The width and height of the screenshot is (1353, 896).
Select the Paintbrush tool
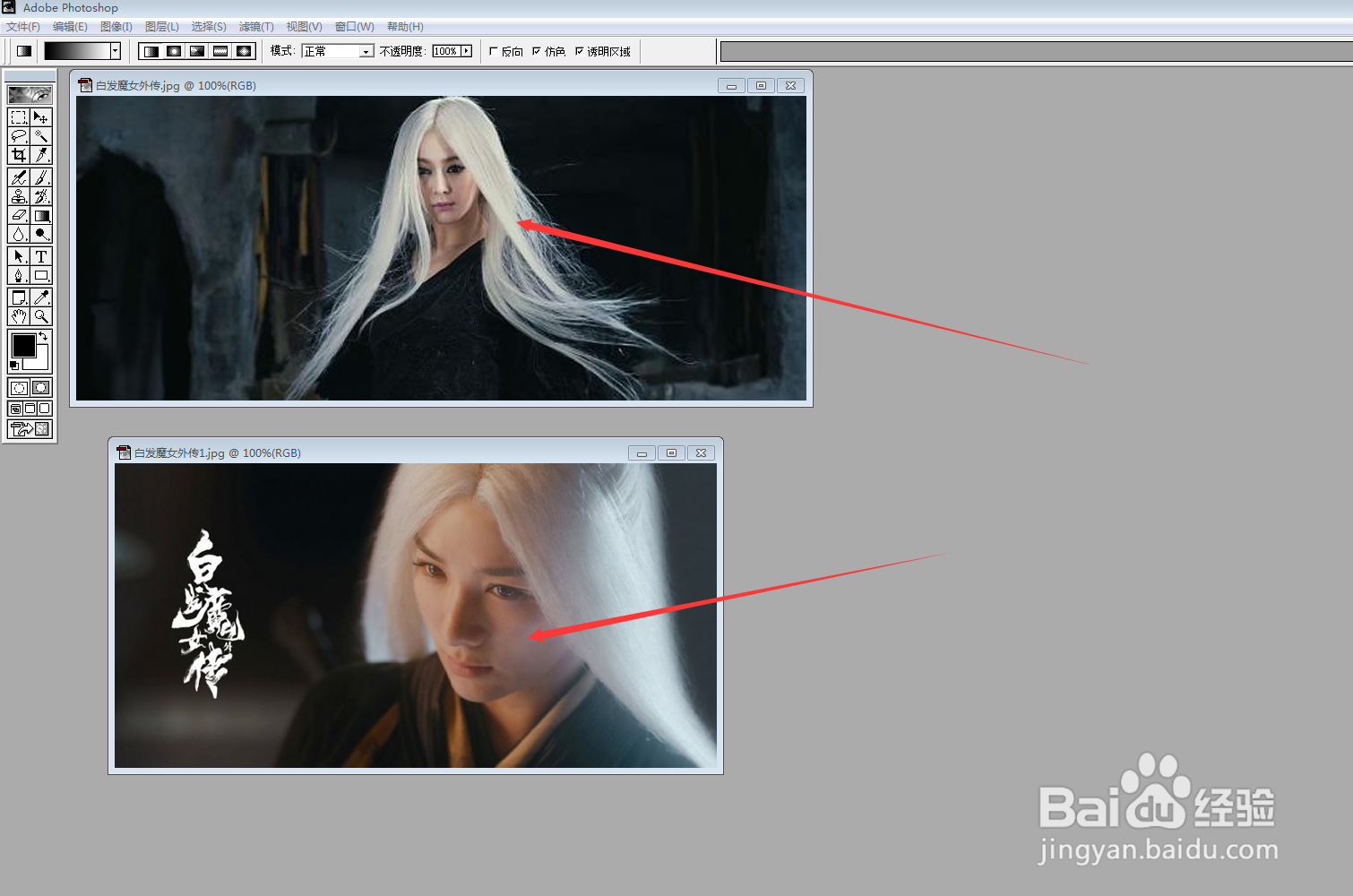41,177
